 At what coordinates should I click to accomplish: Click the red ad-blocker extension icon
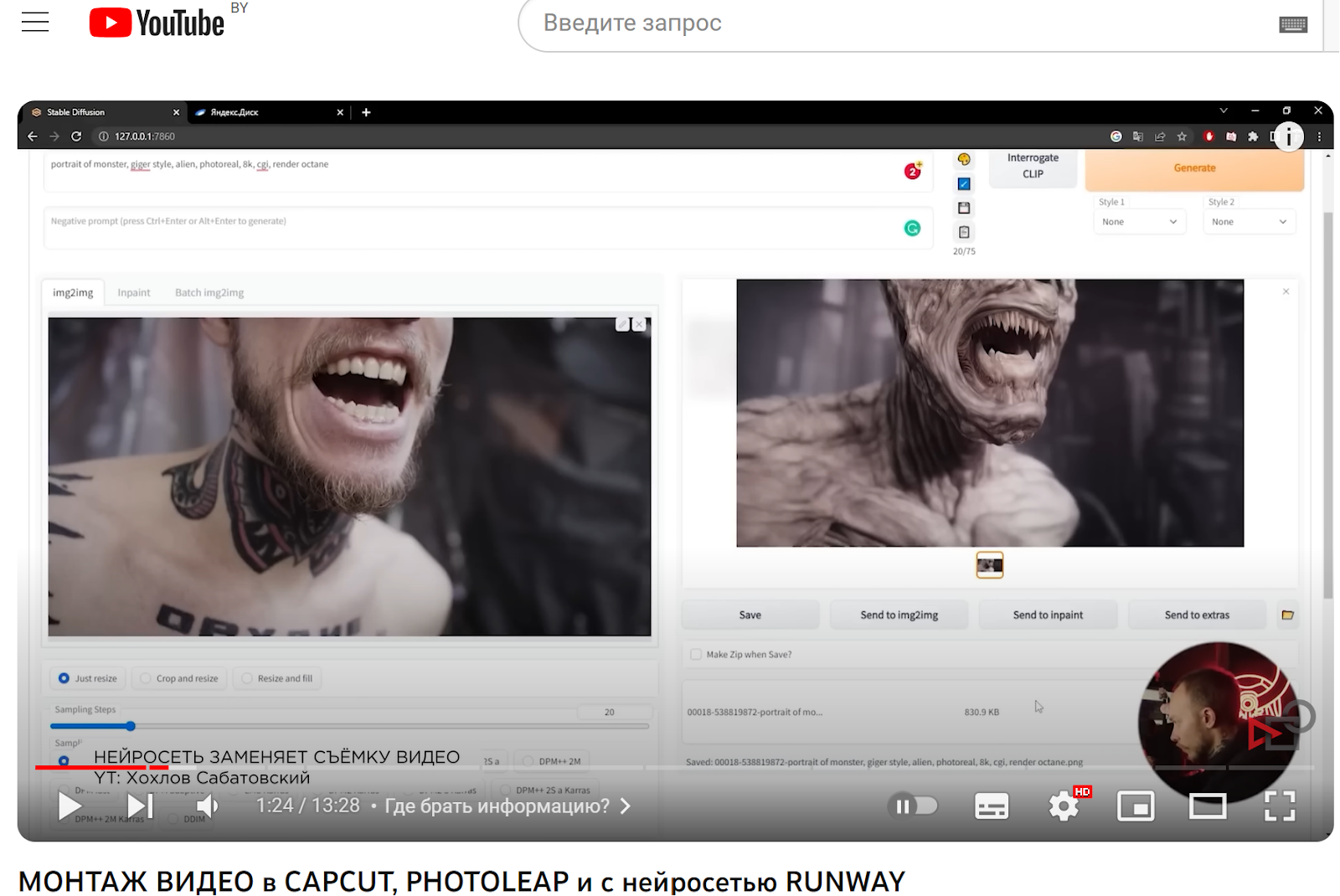[1209, 136]
